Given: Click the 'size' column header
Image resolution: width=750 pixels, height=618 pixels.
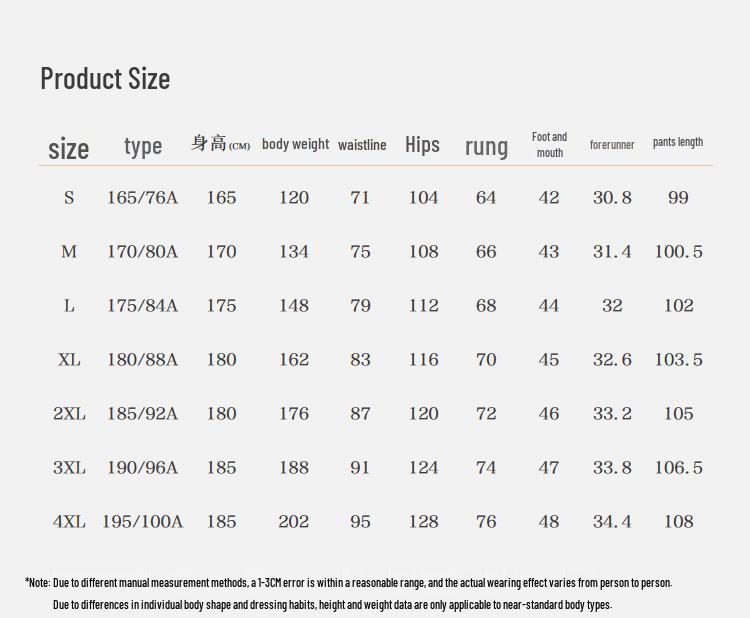Looking at the screenshot, I should point(69,148).
